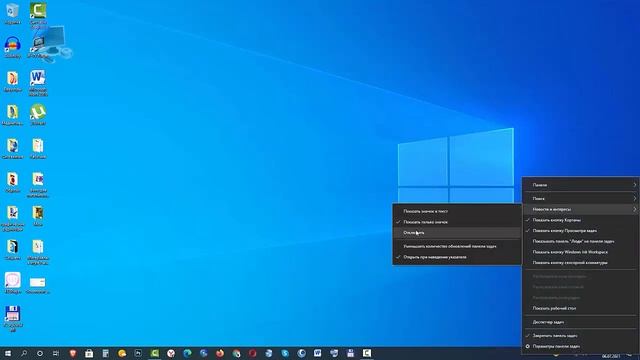
Task: Toggle 'Закрепить панель задач' lock option
Action: coord(580,336)
